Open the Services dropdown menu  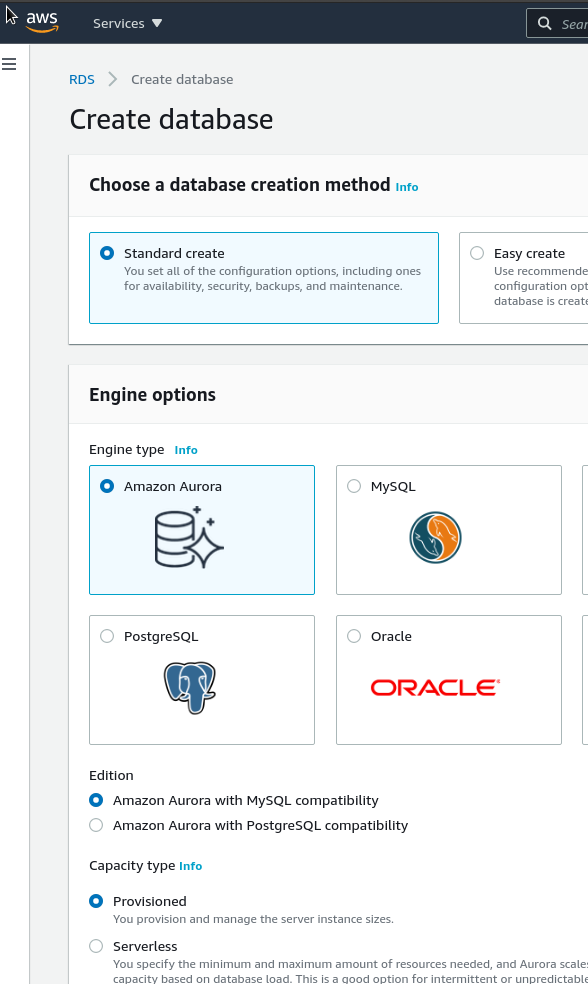click(127, 23)
